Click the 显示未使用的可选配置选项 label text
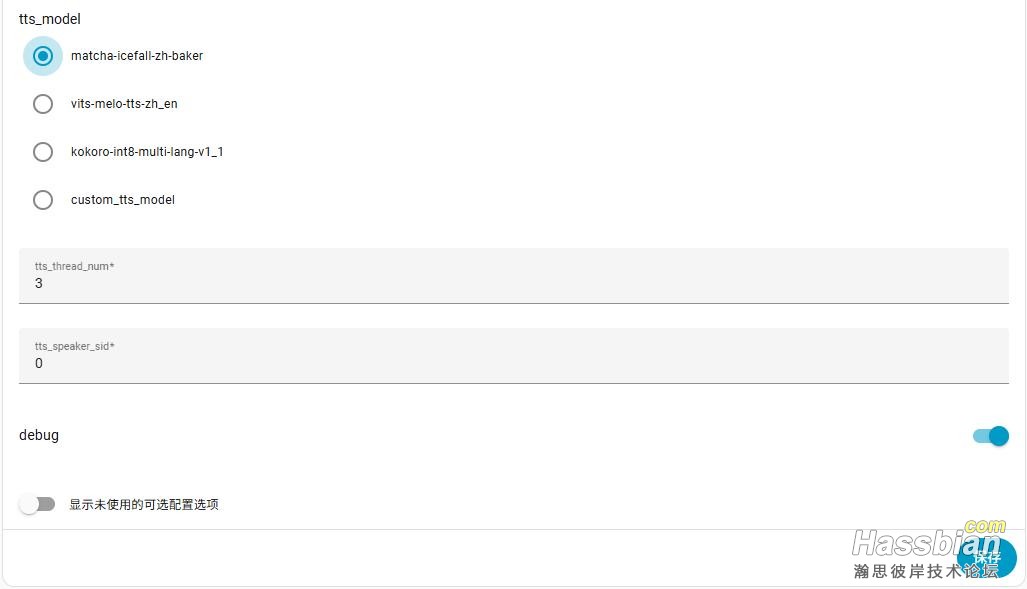The image size is (1027, 589). 144,504
